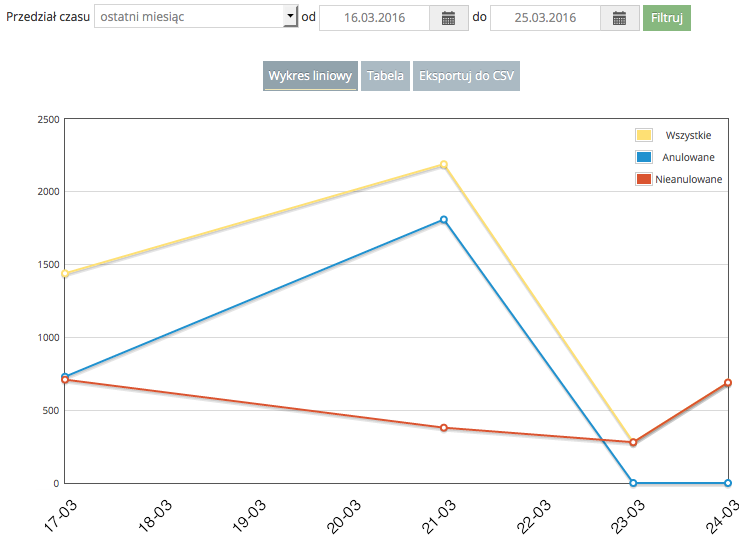The image size is (747, 548).
Task: Open the end date calendar picker icon
Action: coord(619,18)
